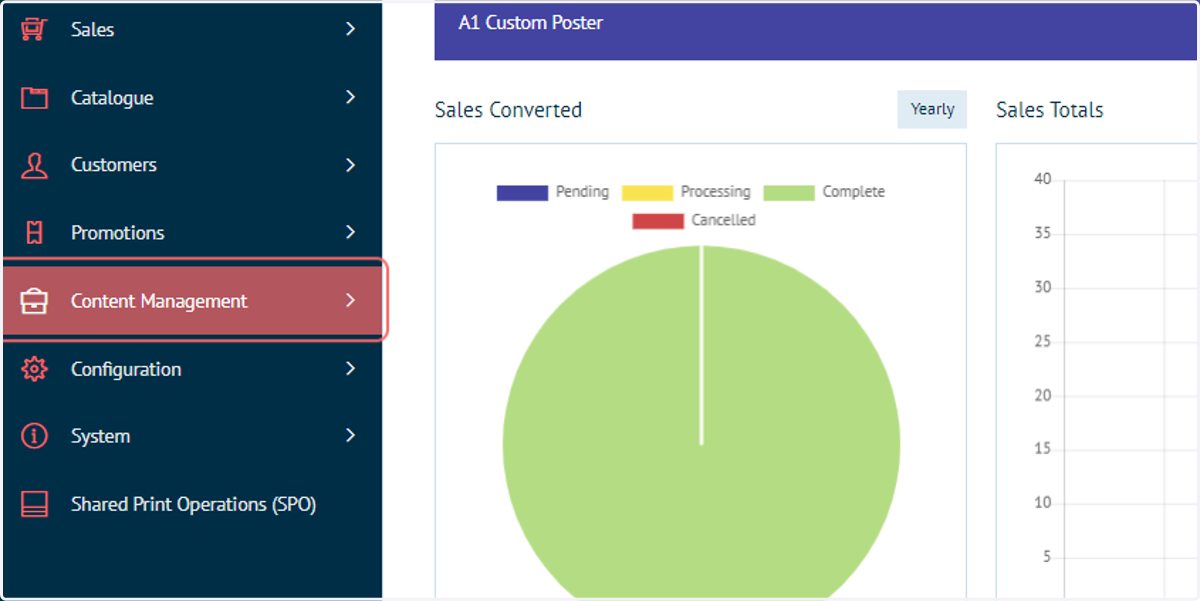Click the Shared Print Operations icon
Viewport: 1200px width, 601px height.
coord(34,504)
